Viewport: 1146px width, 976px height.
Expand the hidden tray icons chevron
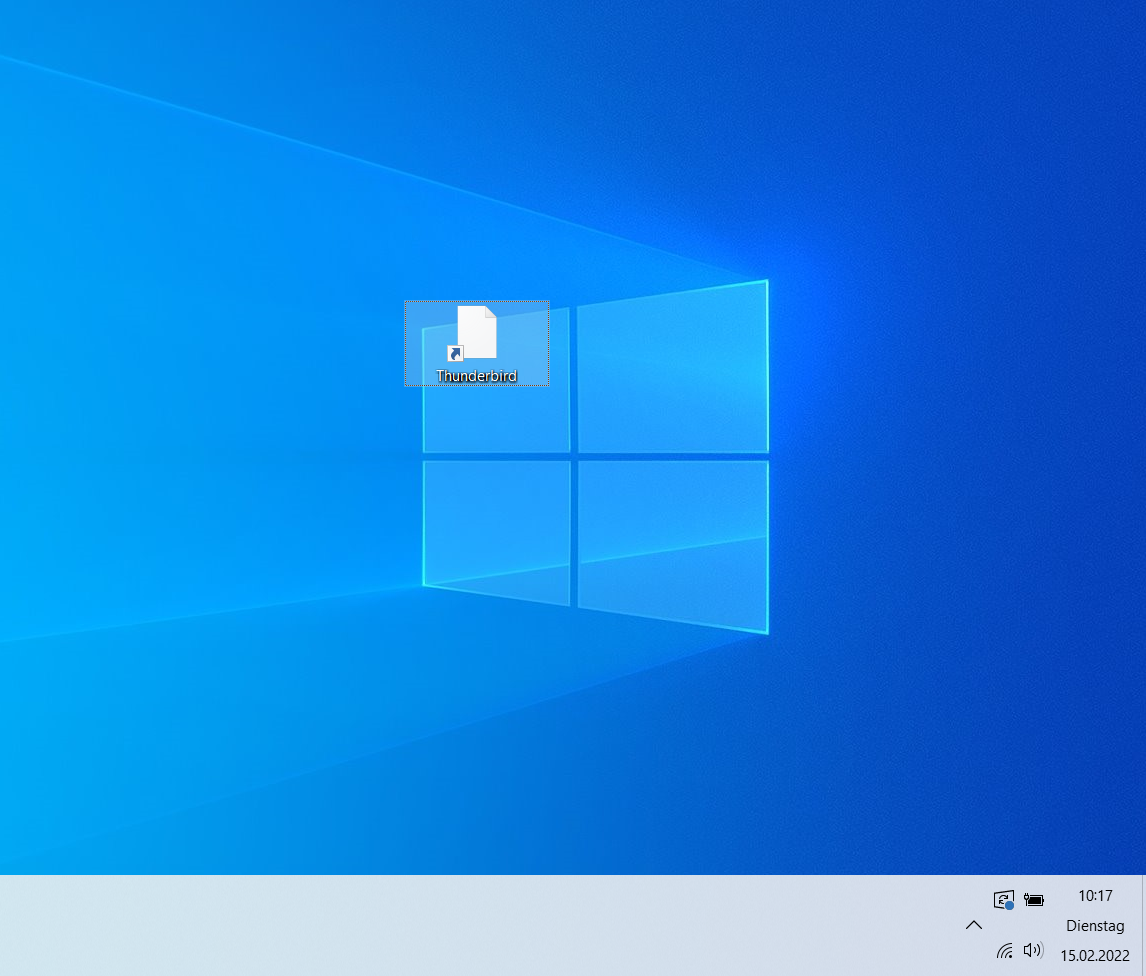[x=973, y=925]
